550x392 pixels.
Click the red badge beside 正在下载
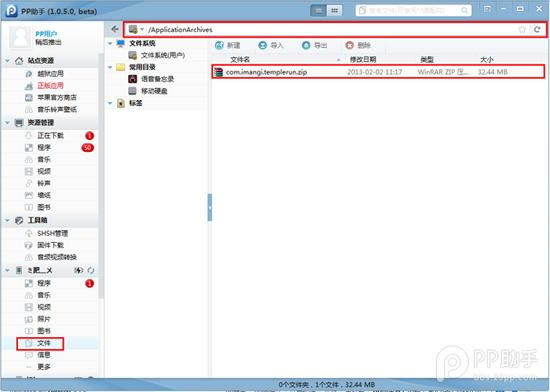pos(89,136)
